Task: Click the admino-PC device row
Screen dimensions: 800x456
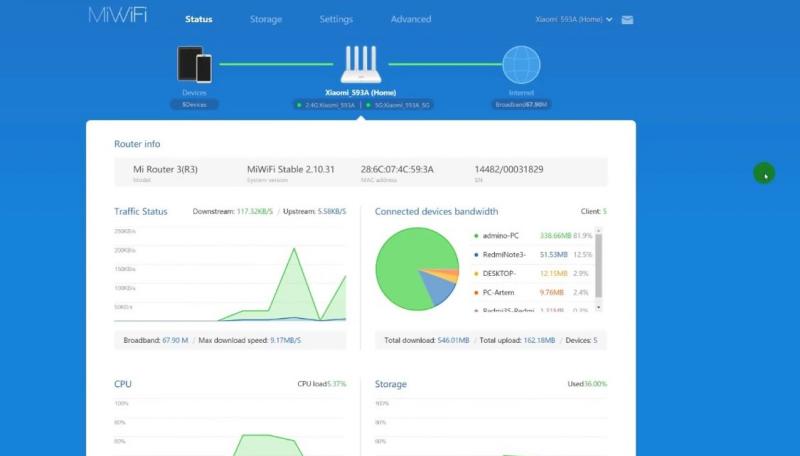Action: 533,236
